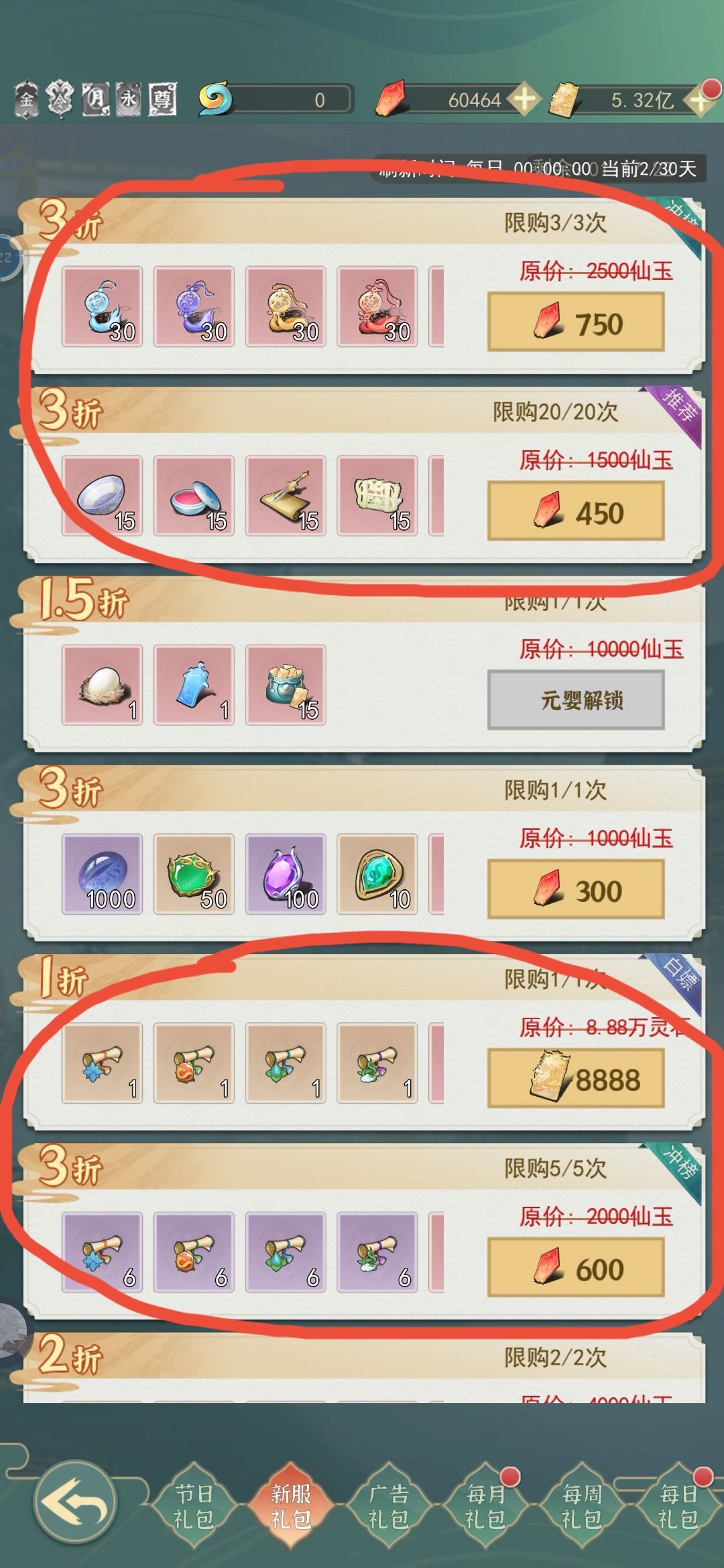Inspect the sword scroll item
Screen dimensions: 724x1568
(286, 496)
